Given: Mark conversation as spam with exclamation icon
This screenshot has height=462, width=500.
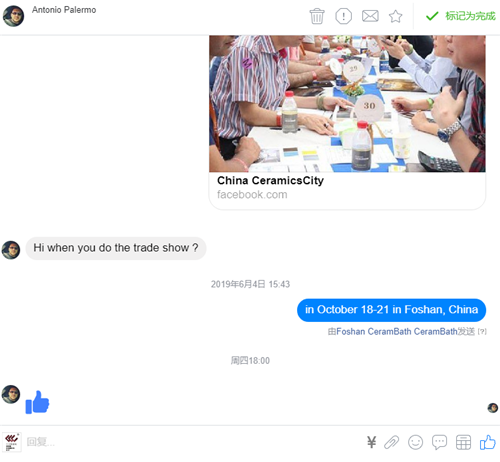Looking at the screenshot, I should click(343, 16).
